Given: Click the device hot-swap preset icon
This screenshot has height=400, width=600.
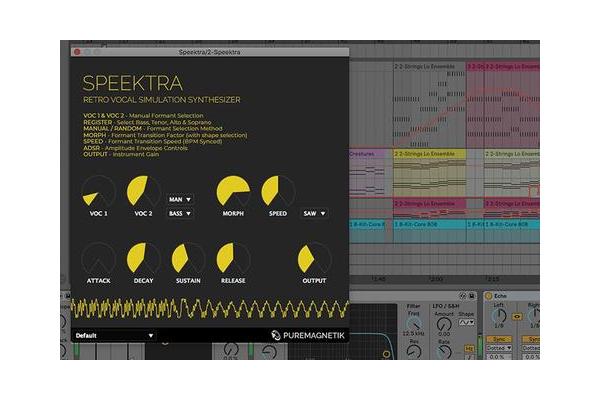Looking at the screenshot, I should point(463,296).
